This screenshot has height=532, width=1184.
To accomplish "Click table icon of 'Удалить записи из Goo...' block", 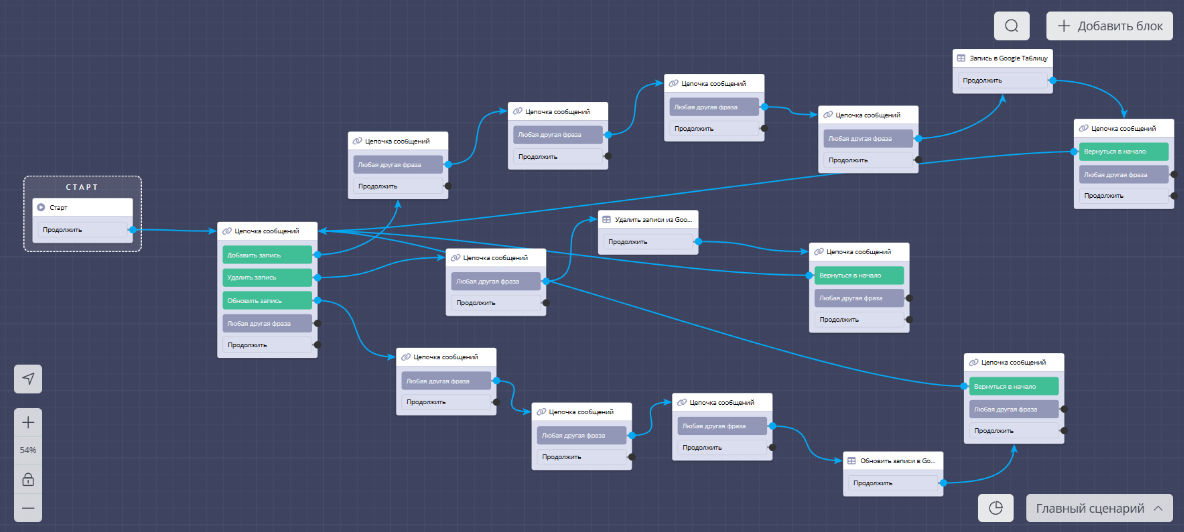I will click(x=606, y=219).
